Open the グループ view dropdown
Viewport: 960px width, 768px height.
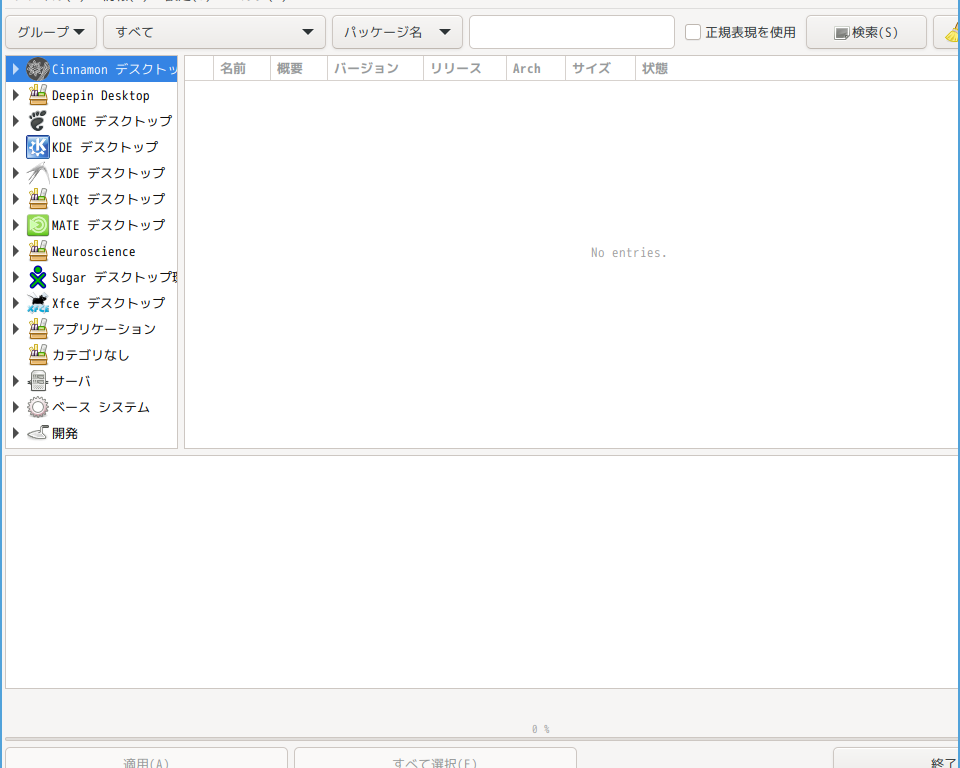coord(51,32)
